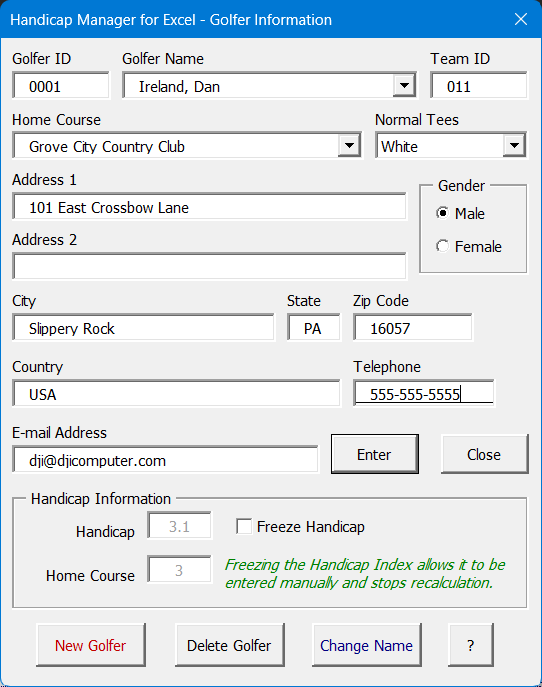Click the Zip Code field
Screen dimensions: 542x687
click(413, 328)
